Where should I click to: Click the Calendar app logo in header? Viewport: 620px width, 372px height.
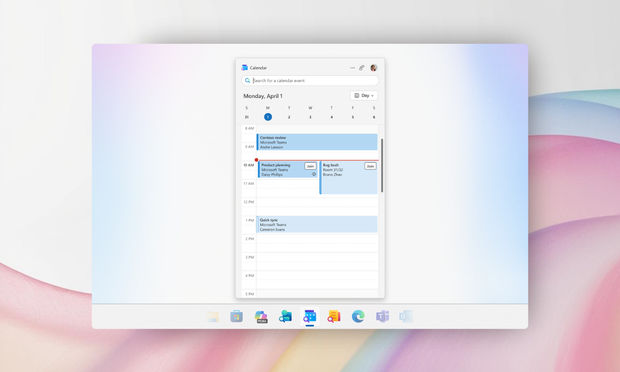pos(244,68)
